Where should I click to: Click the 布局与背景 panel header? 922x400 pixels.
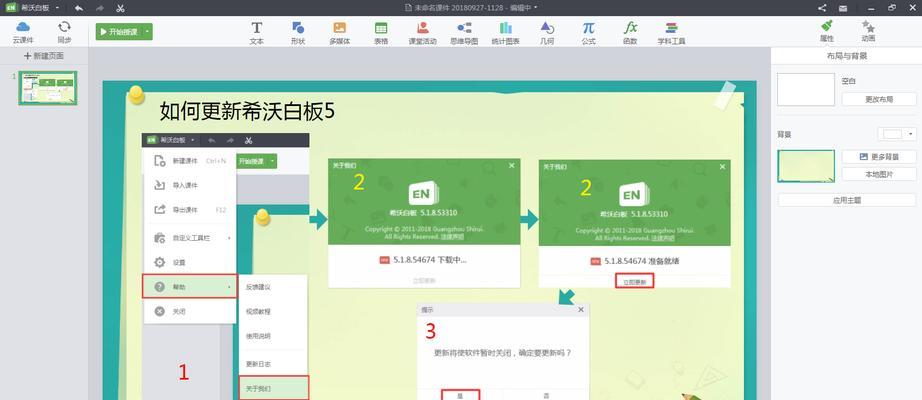[x=846, y=56]
